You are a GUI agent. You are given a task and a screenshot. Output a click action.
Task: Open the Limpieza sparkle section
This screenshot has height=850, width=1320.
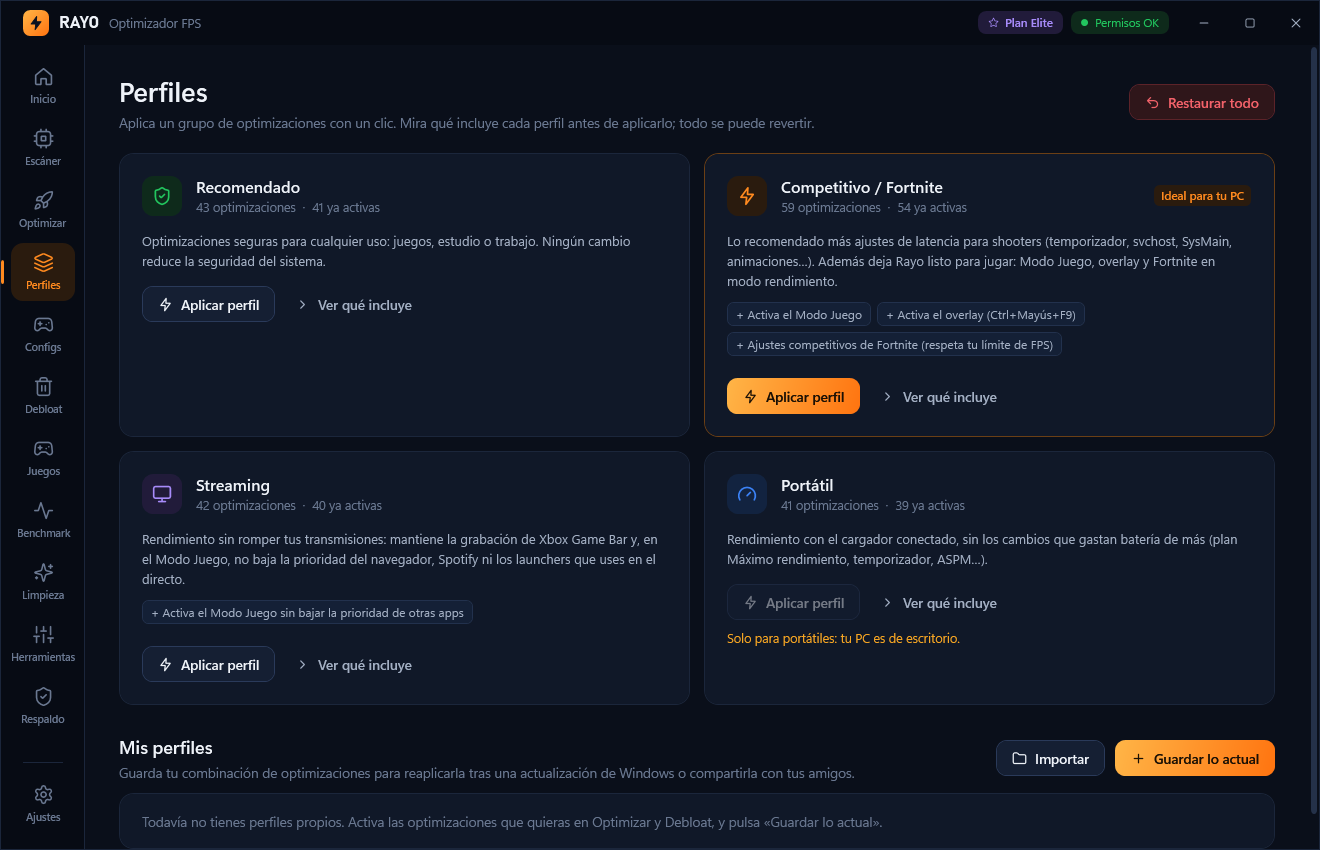point(43,582)
